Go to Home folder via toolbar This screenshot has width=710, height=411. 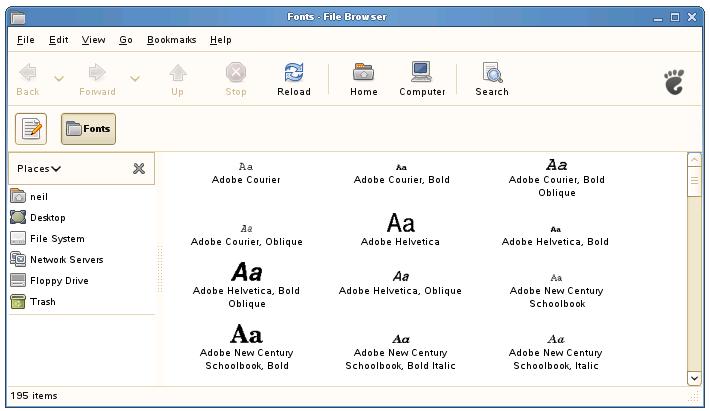(363, 73)
